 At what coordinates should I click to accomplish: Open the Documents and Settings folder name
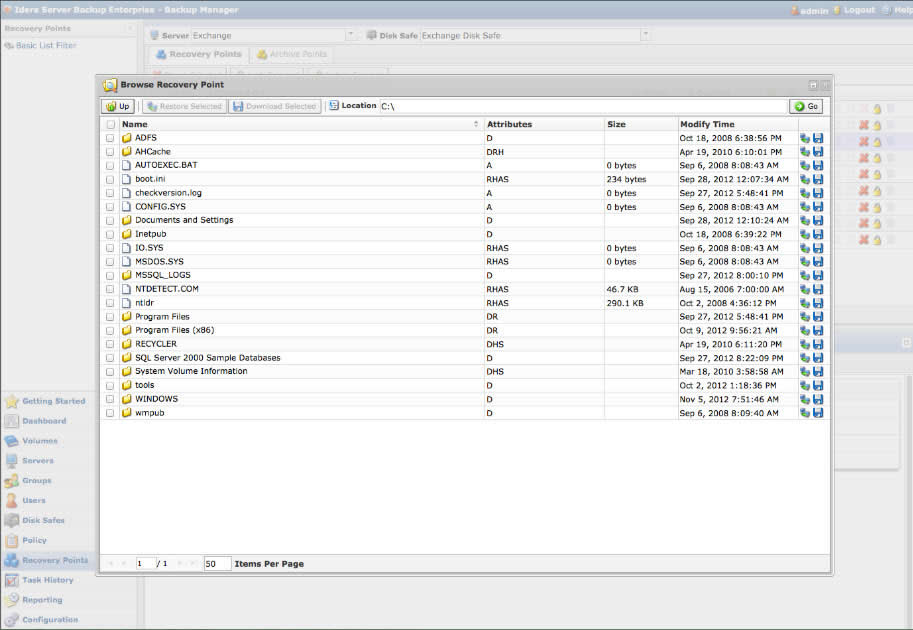(x=184, y=220)
